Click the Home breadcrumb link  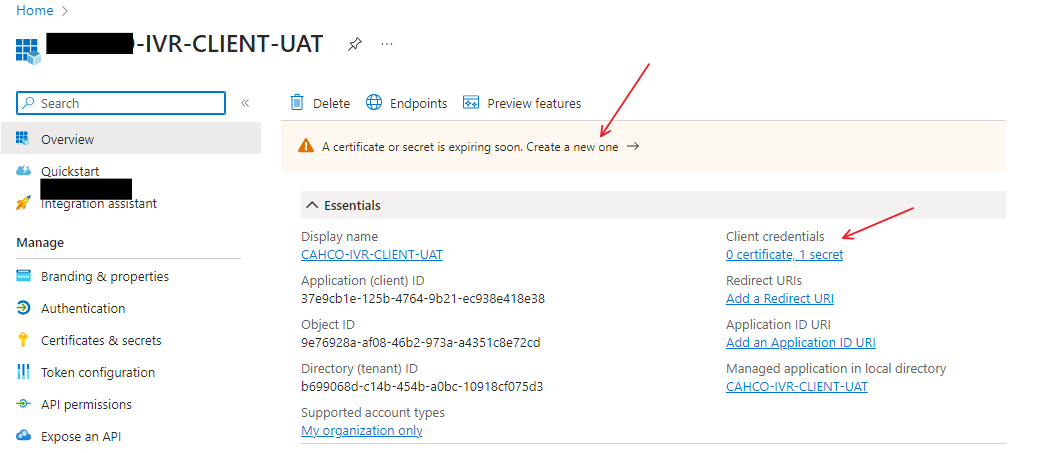pos(34,11)
